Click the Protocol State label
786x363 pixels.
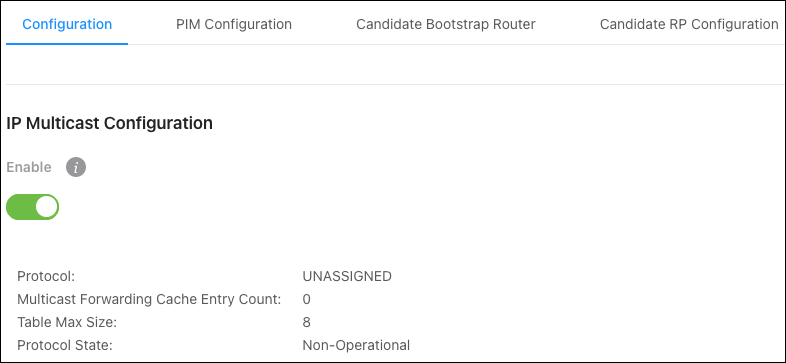pyautogui.click(x=65, y=345)
